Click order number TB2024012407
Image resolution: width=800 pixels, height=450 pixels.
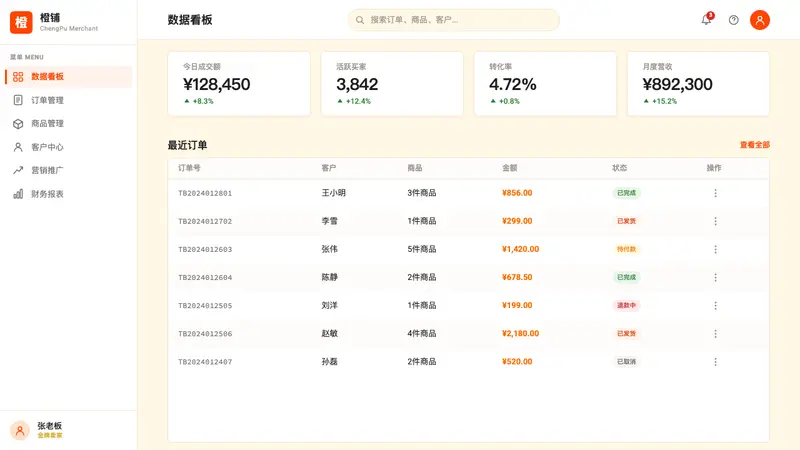[x=205, y=362]
